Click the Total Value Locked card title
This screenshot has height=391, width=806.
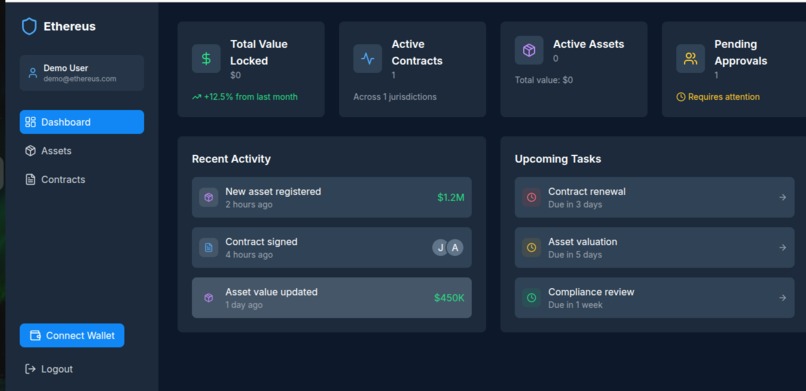point(259,52)
